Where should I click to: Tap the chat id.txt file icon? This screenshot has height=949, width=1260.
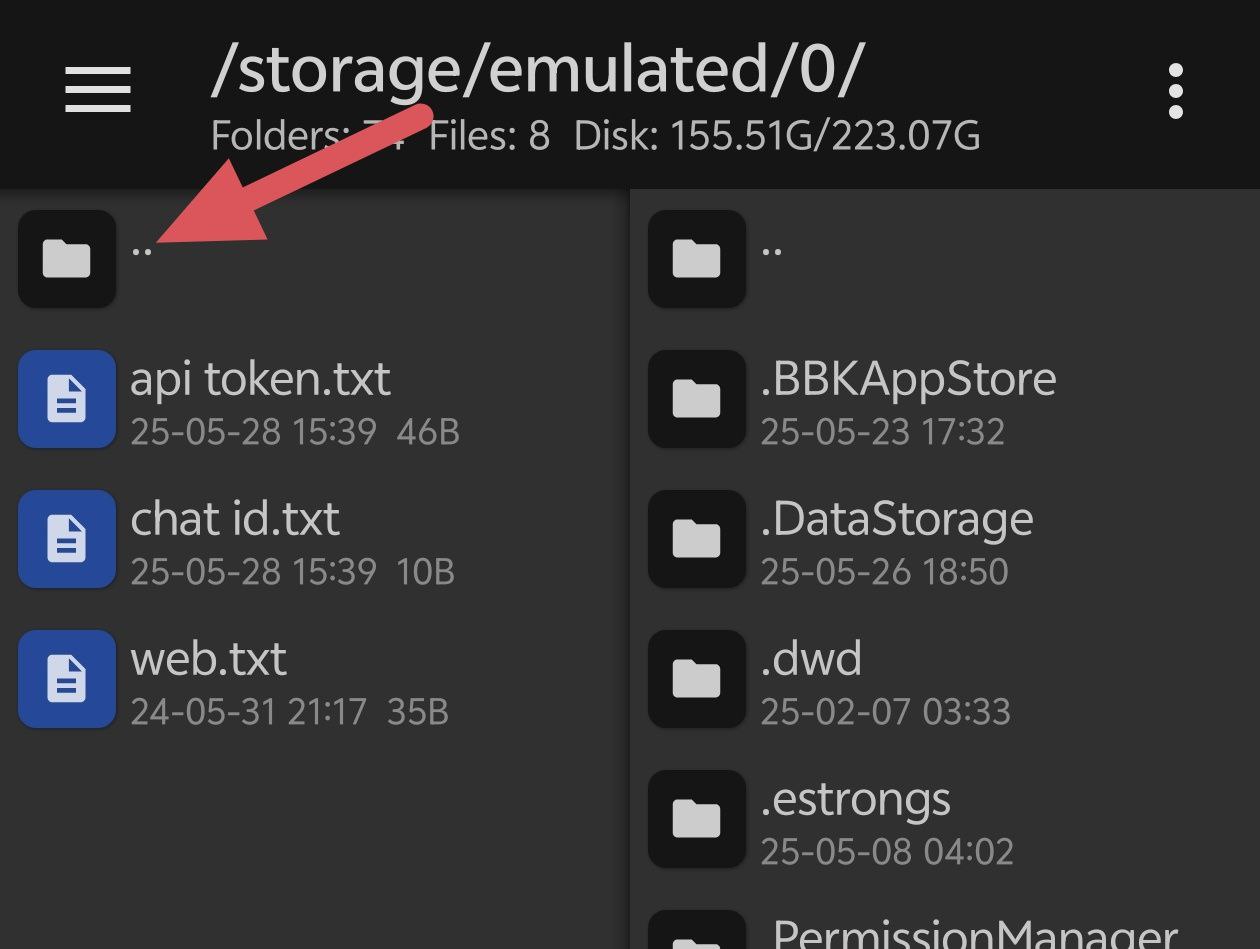(67, 538)
